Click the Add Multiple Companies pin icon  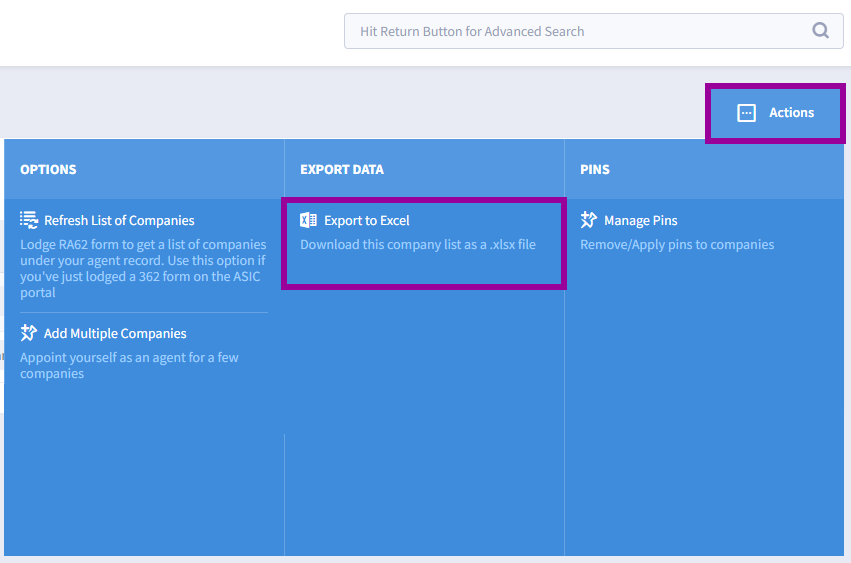pyautogui.click(x=29, y=333)
